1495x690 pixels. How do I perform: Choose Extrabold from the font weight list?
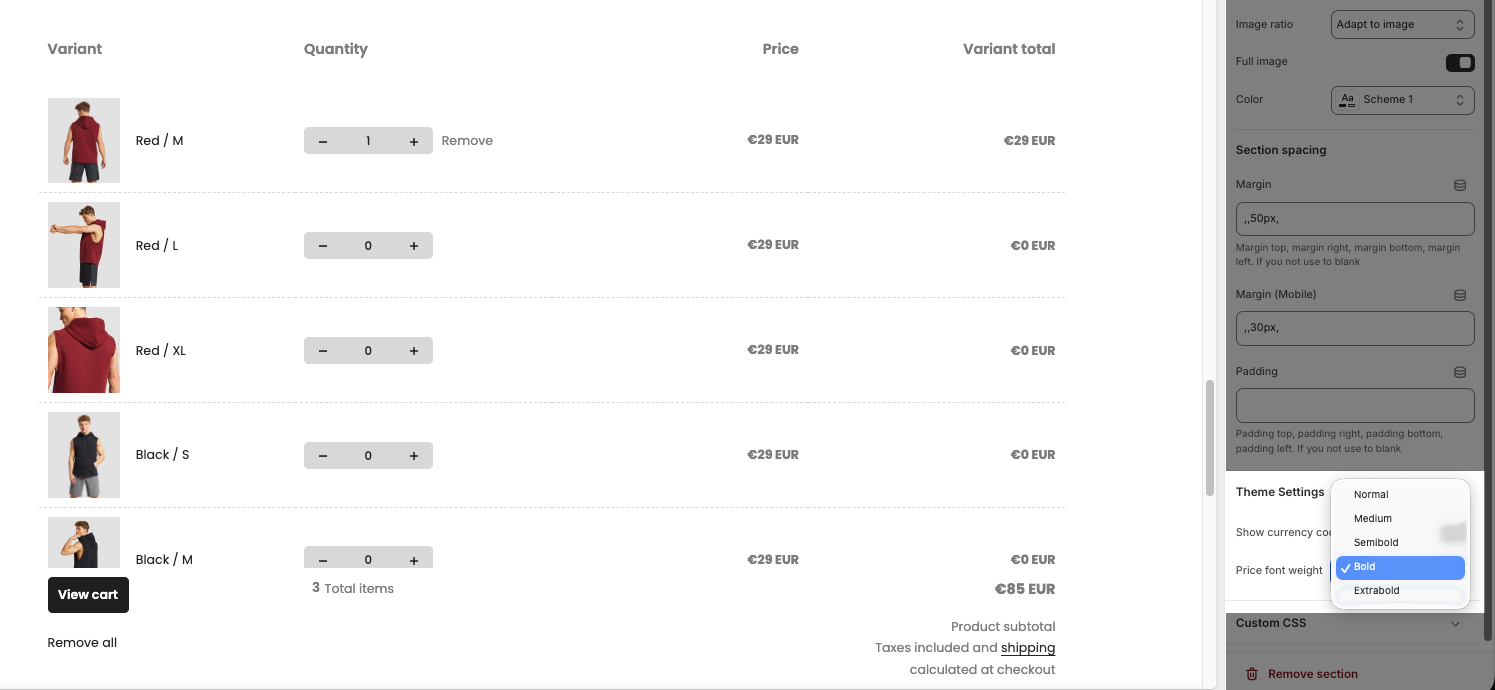[x=1376, y=591]
